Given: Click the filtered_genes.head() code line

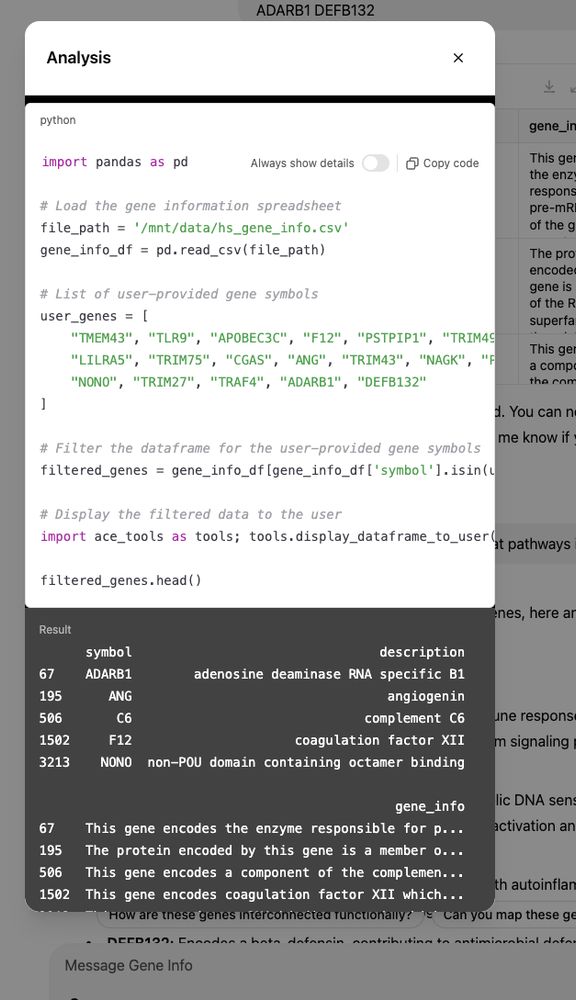Looking at the screenshot, I should click(x=121, y=580).
